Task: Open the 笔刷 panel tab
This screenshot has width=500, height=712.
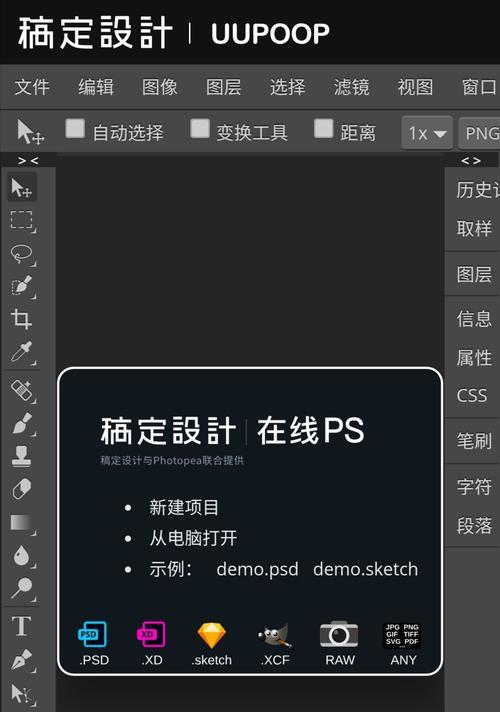Action: point(474,440)
